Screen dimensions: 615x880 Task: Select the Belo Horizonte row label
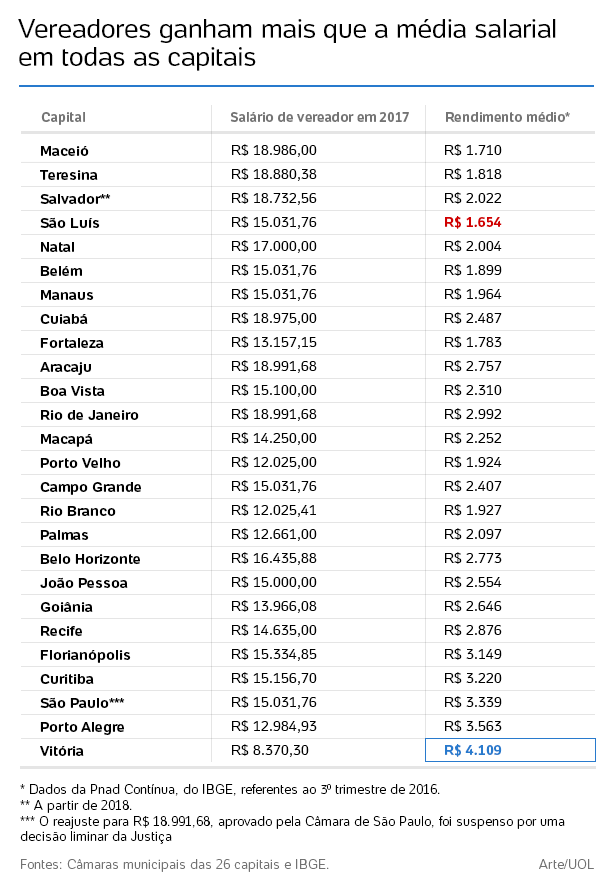tap(90, 559)
